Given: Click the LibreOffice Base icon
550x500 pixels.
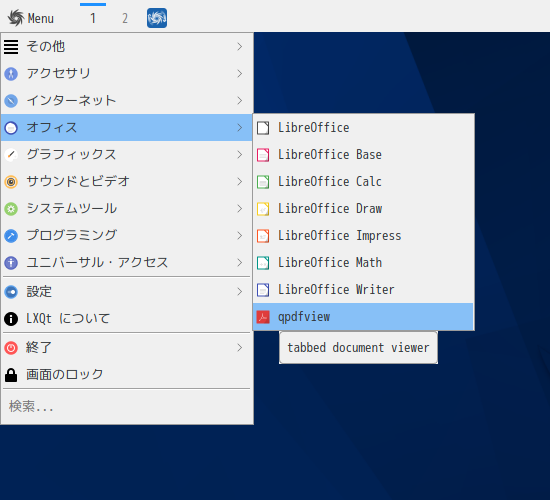Looking at the screenshot, I should (263, 155).
